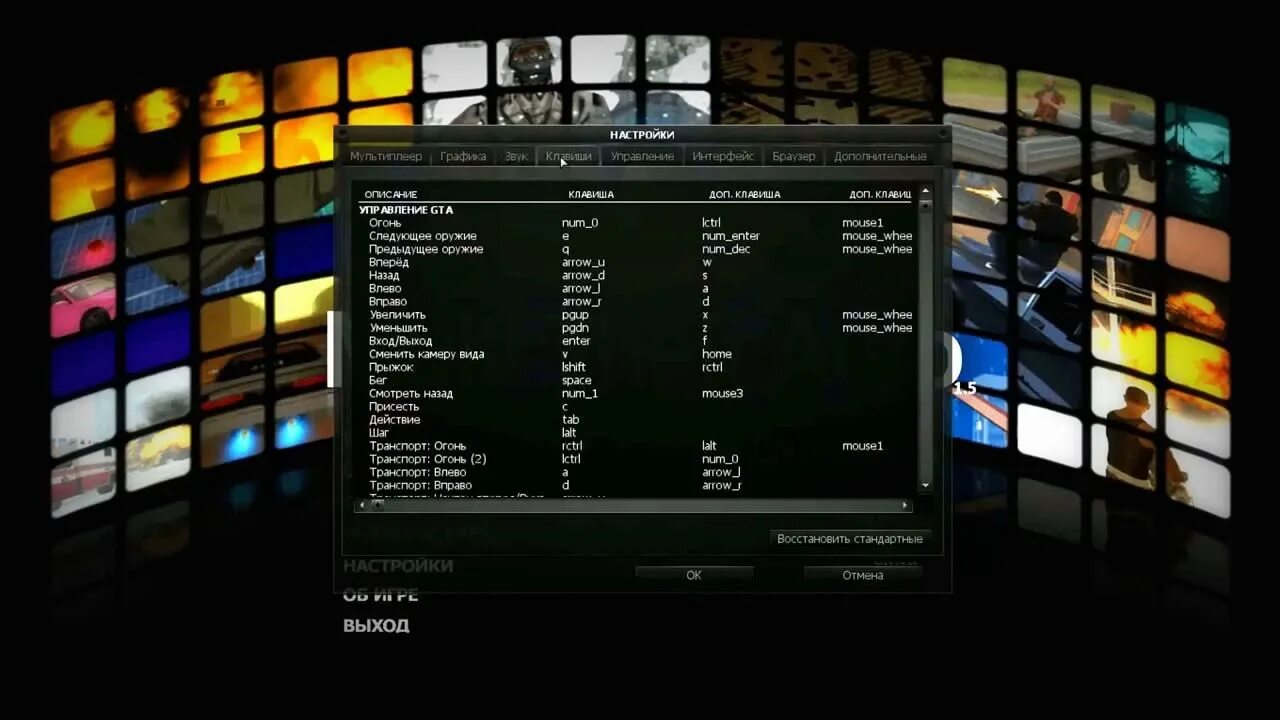Confirm settings with the OK button

[694, 575]
